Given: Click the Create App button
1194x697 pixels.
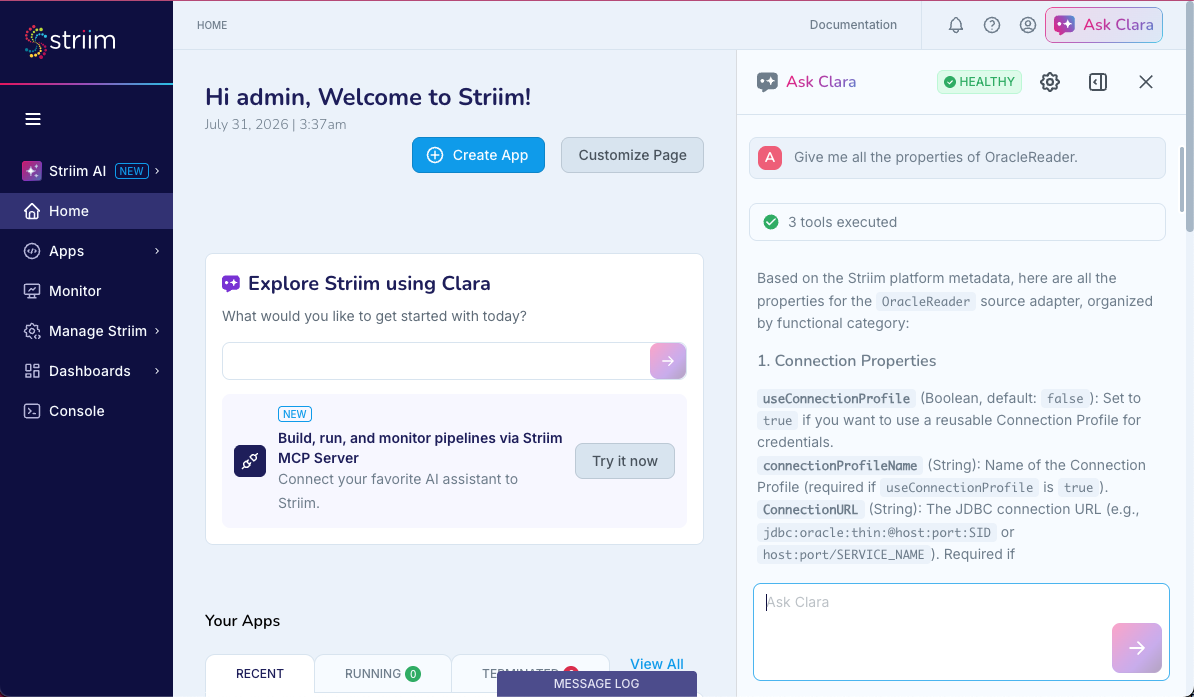Looking at the screenshot, I should [x=478, y=155].
